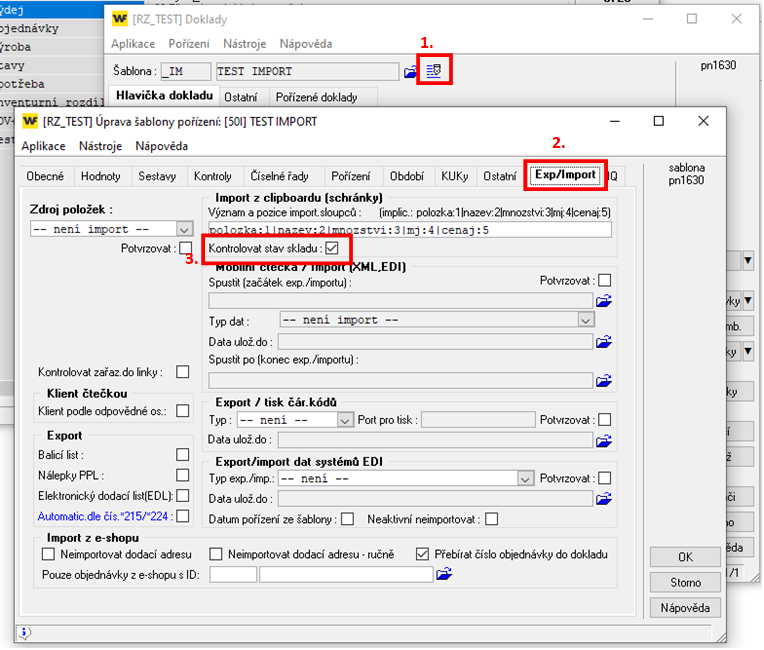Open Ostatní tab in Doklady window

[x=241, y=97]
